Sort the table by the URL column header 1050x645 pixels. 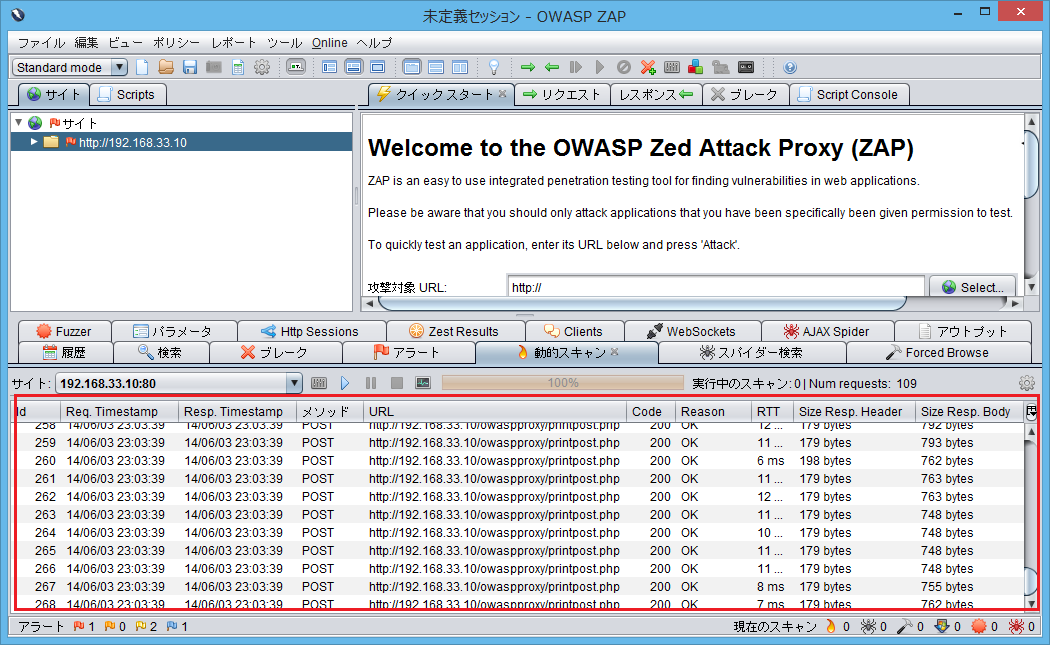495,411
